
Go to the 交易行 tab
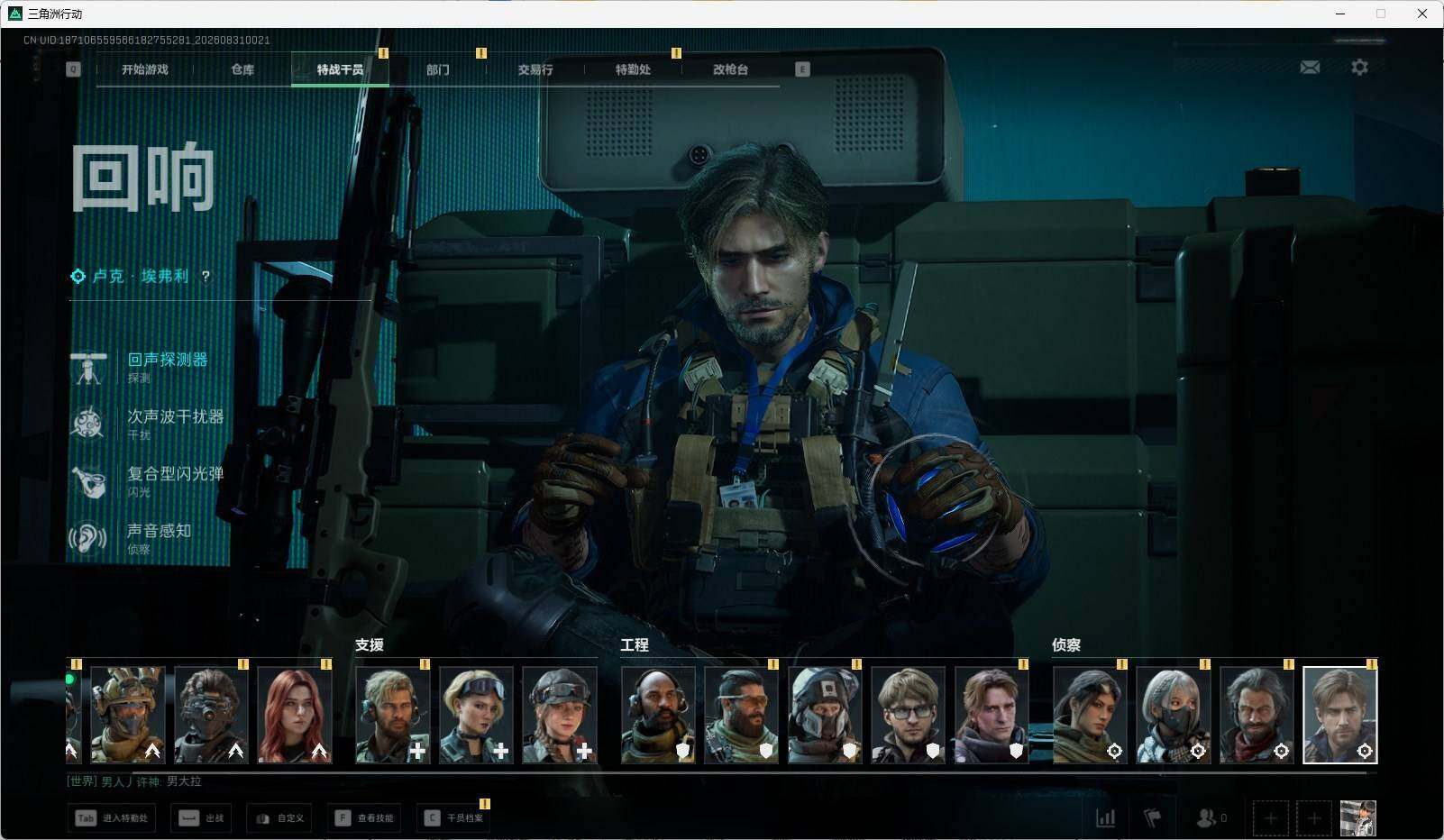[x=535, y=69]
